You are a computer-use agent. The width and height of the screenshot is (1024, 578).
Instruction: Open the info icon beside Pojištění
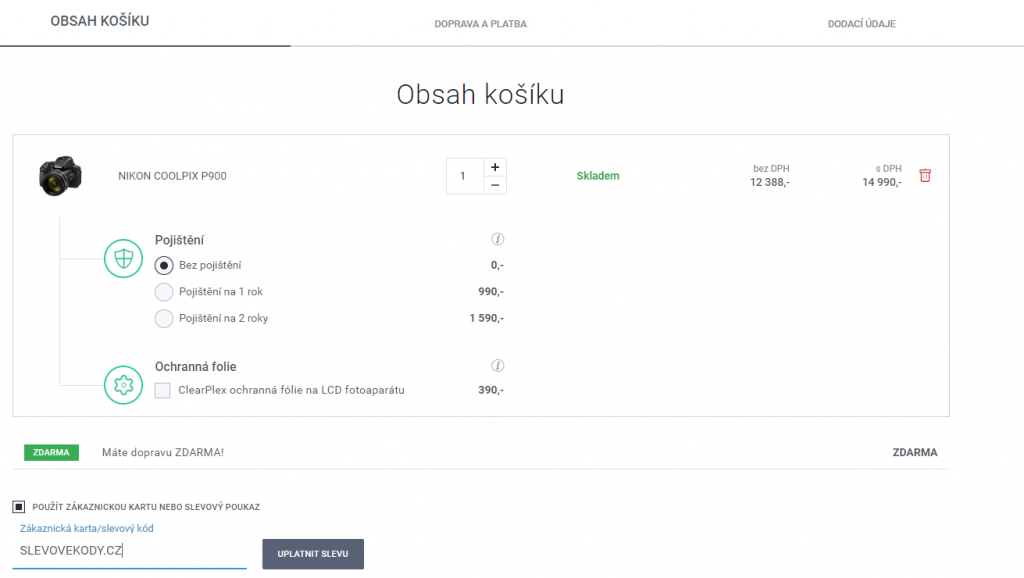498,239
